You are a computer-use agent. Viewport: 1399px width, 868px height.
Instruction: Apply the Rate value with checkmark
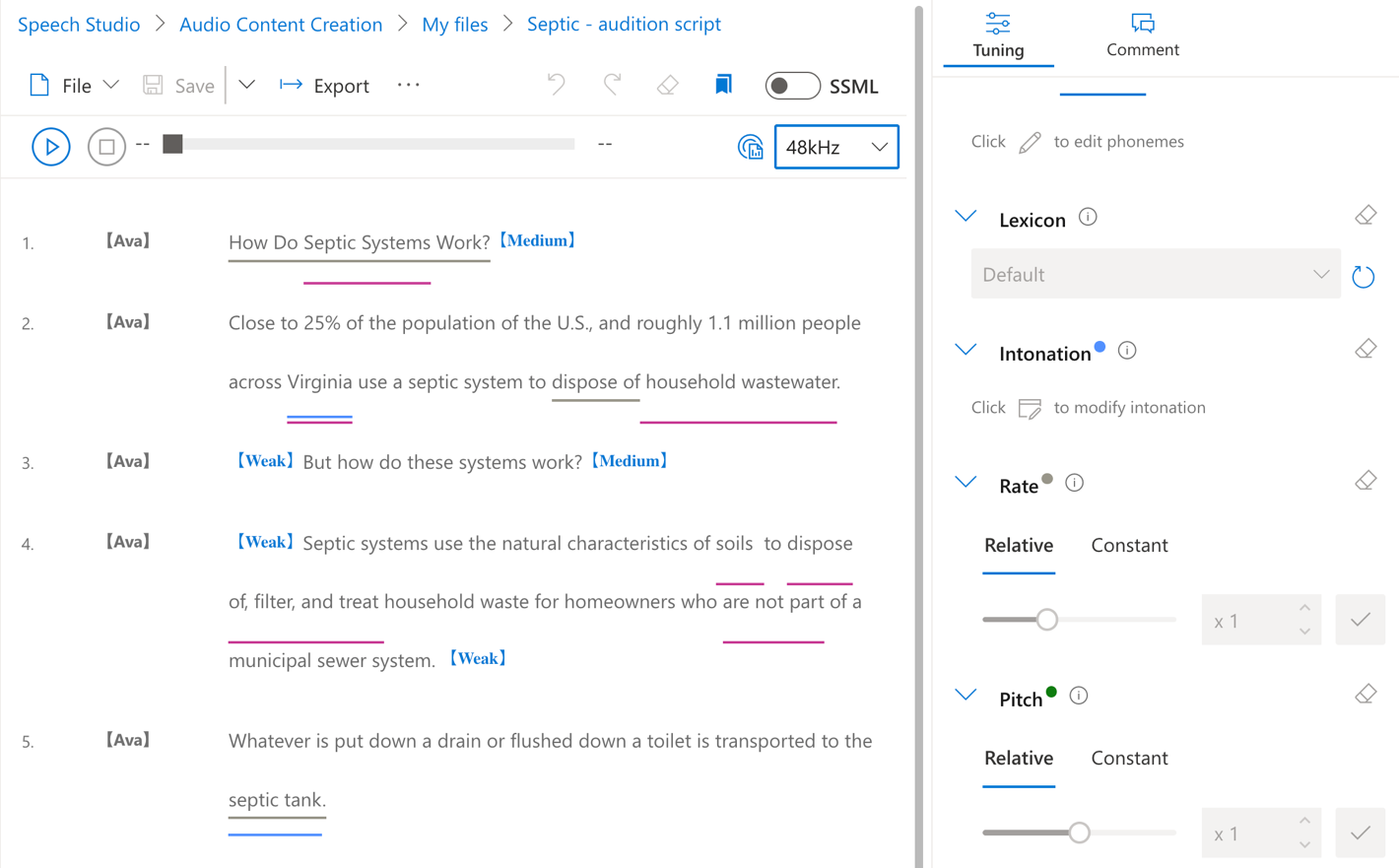(1361, 620)
